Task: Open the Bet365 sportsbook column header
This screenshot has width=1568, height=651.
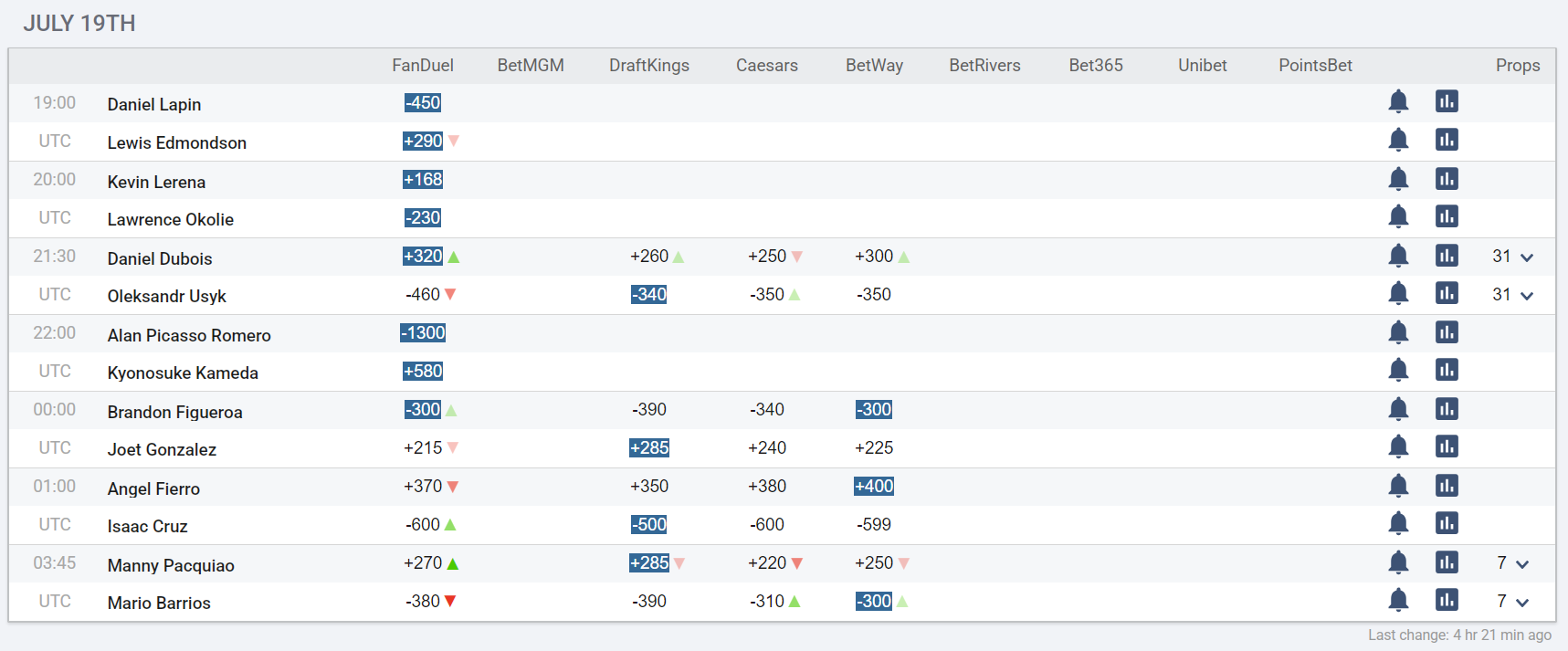Action: (1096, 66)
